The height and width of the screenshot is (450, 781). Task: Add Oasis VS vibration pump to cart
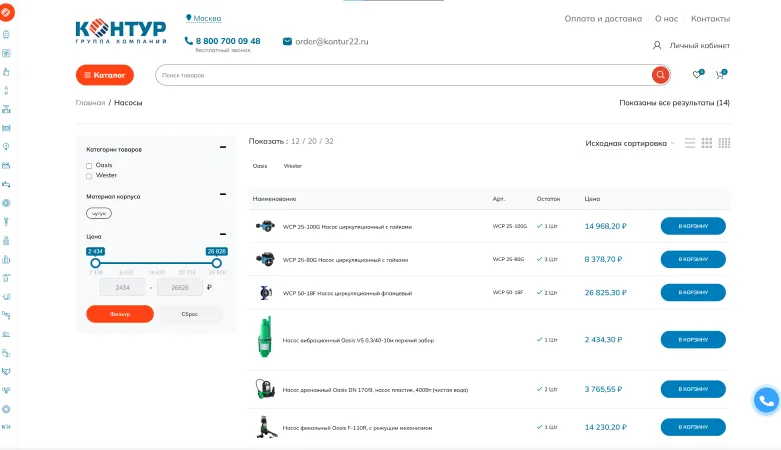click(x=693, y=339)
